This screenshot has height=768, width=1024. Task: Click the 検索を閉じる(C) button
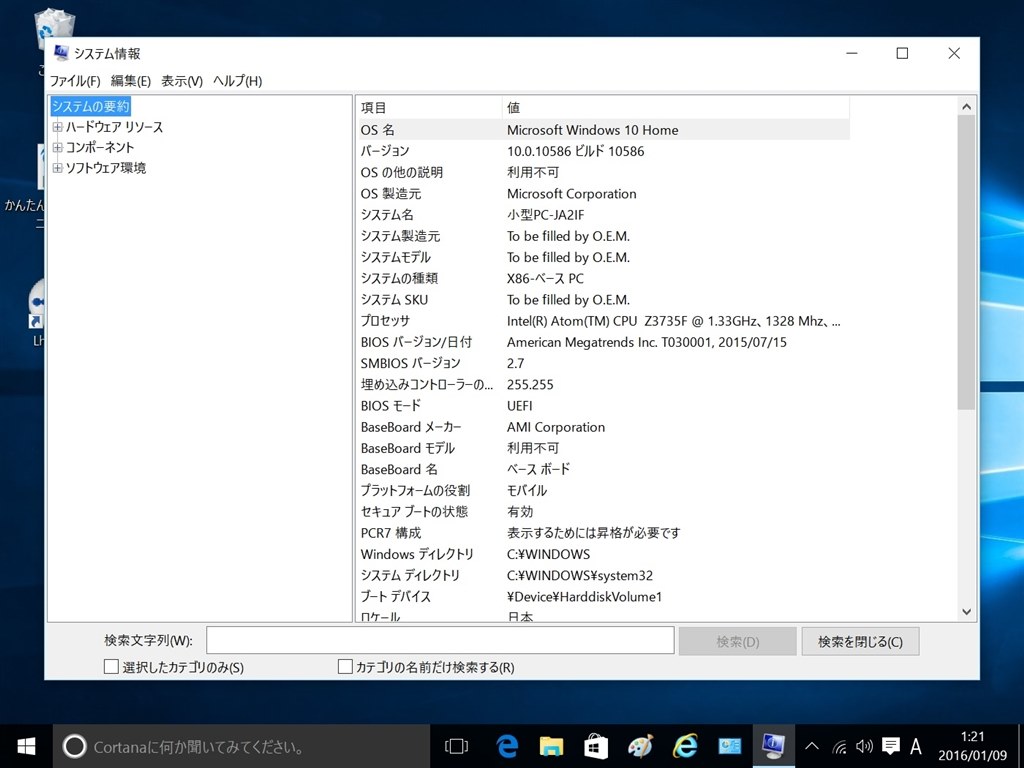(860, 641)
